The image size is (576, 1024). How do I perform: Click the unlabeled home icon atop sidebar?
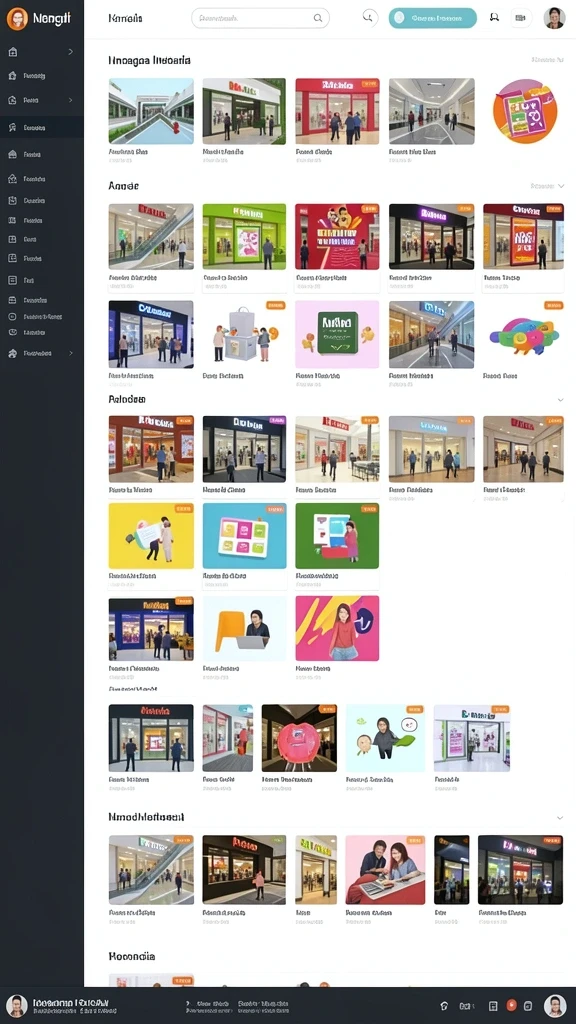click(x=12, y=52)
